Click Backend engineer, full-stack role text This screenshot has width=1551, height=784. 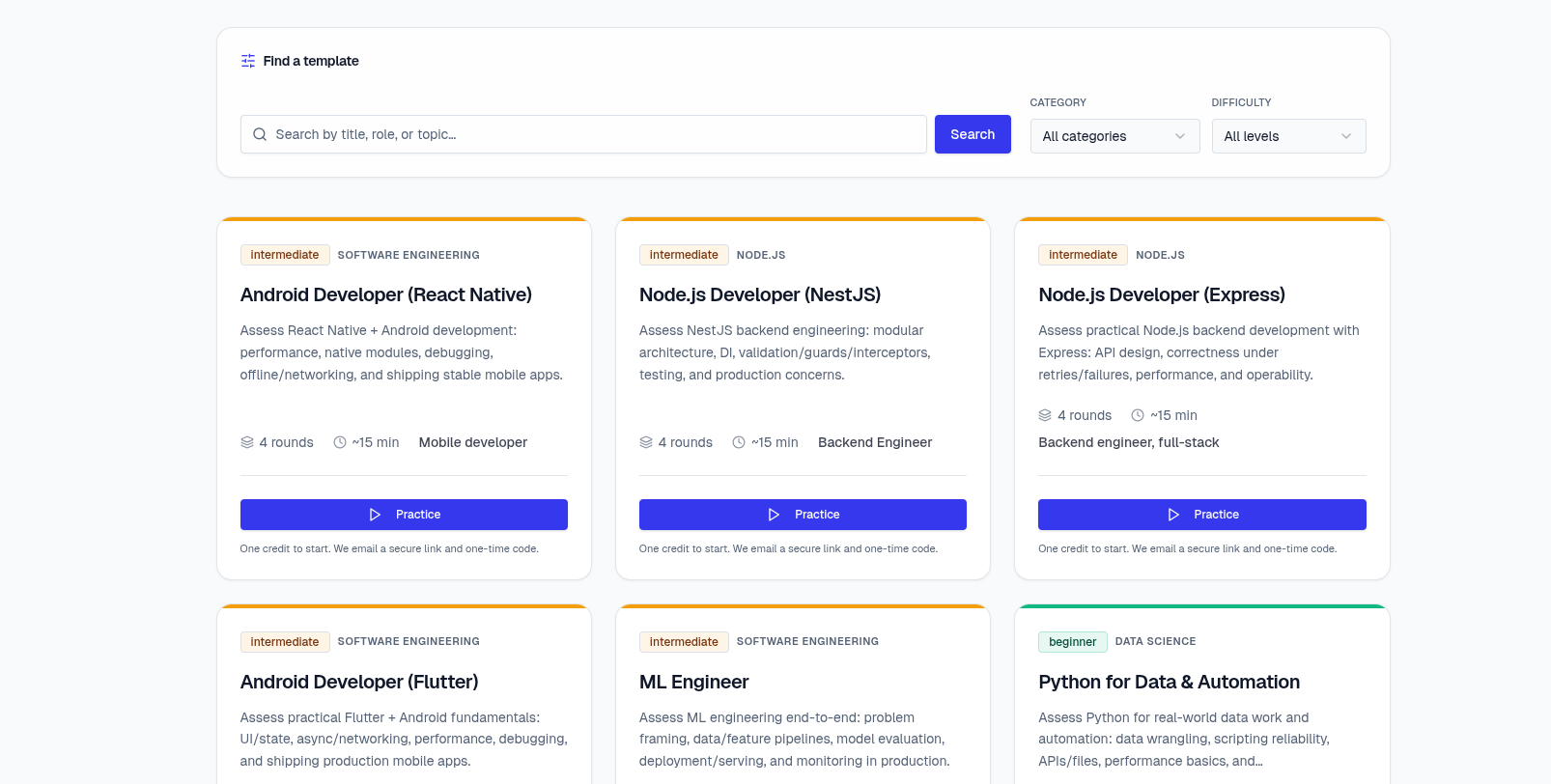(1128, 442)
